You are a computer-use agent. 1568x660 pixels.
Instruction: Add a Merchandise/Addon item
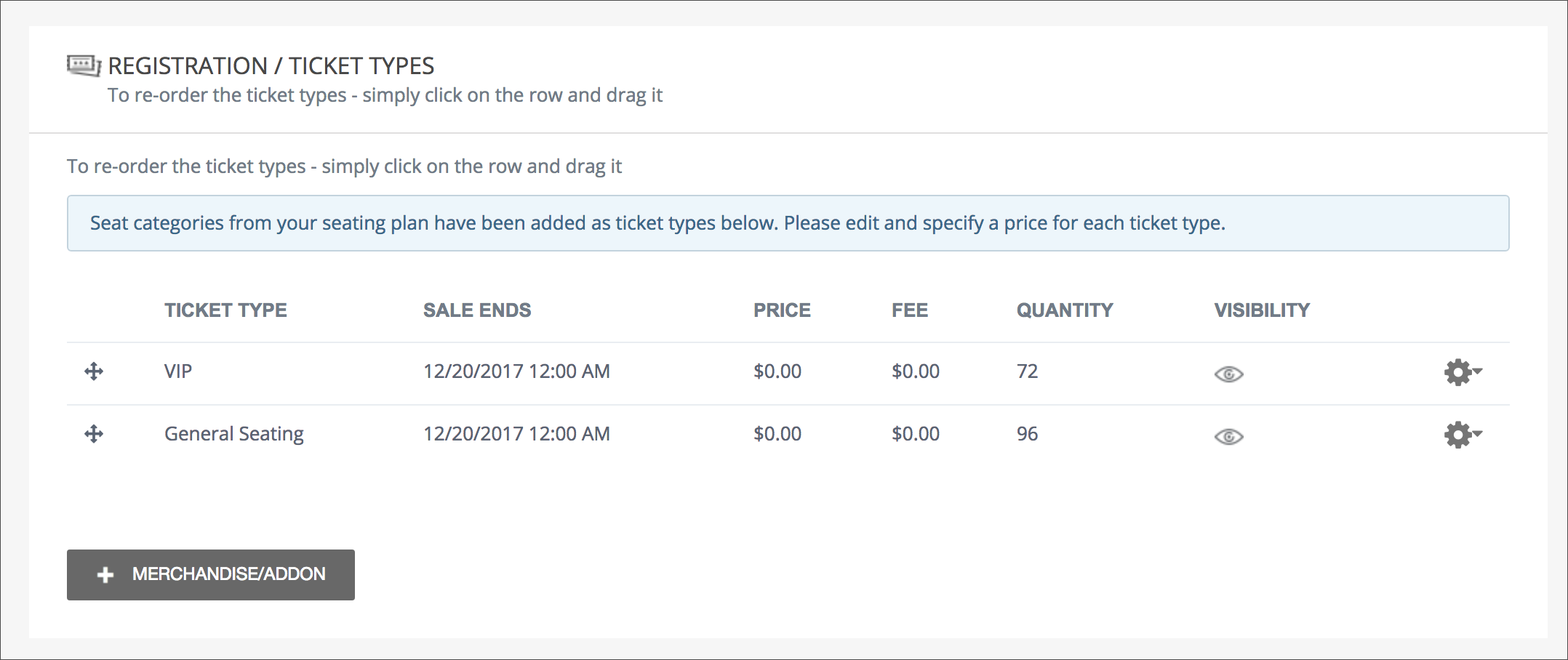click(211, 575)
